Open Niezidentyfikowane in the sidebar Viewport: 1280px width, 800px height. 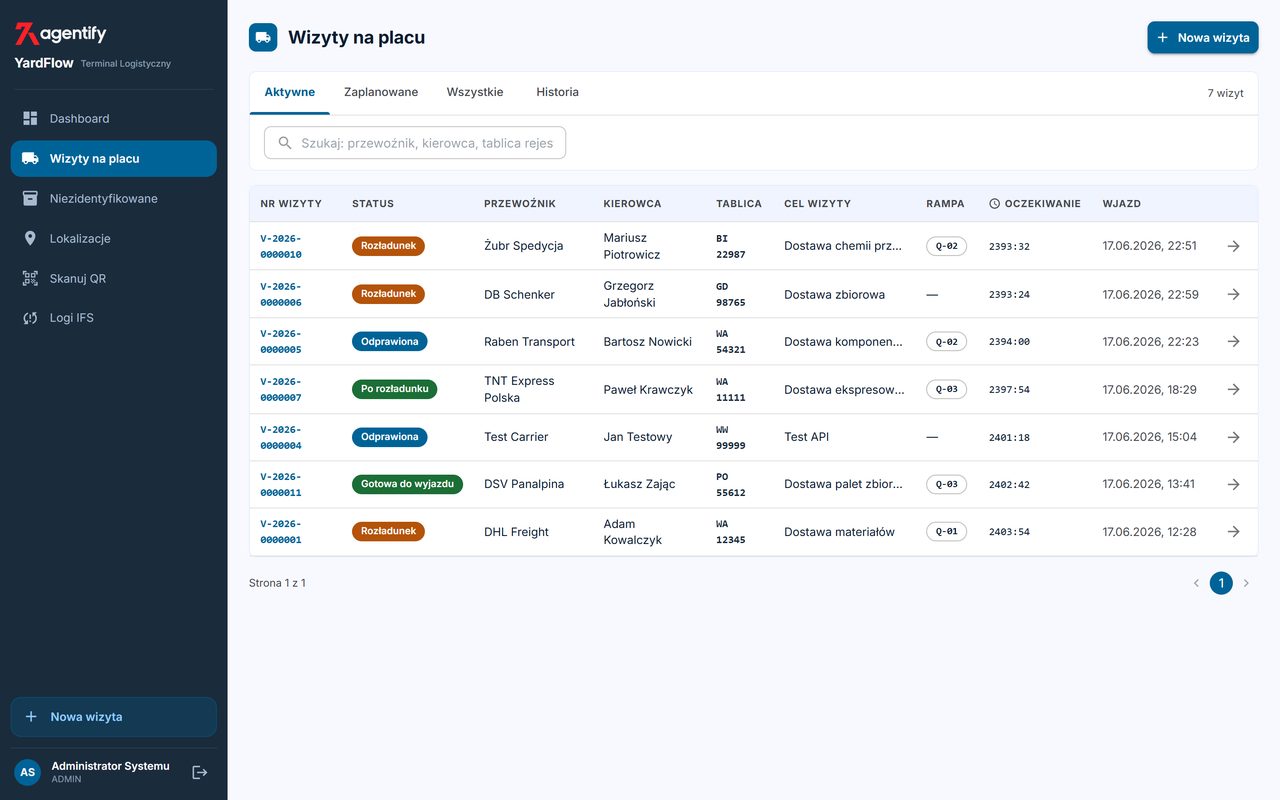pos(113,198)
